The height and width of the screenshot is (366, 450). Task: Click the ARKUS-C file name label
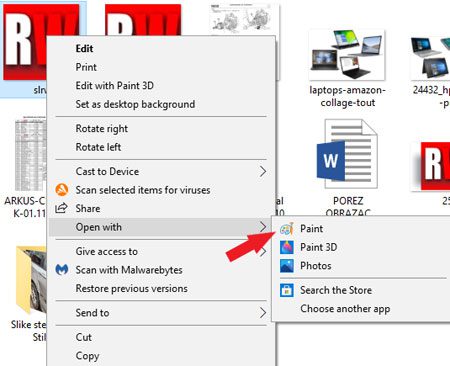pyautogui.click(x=25, y=207)
